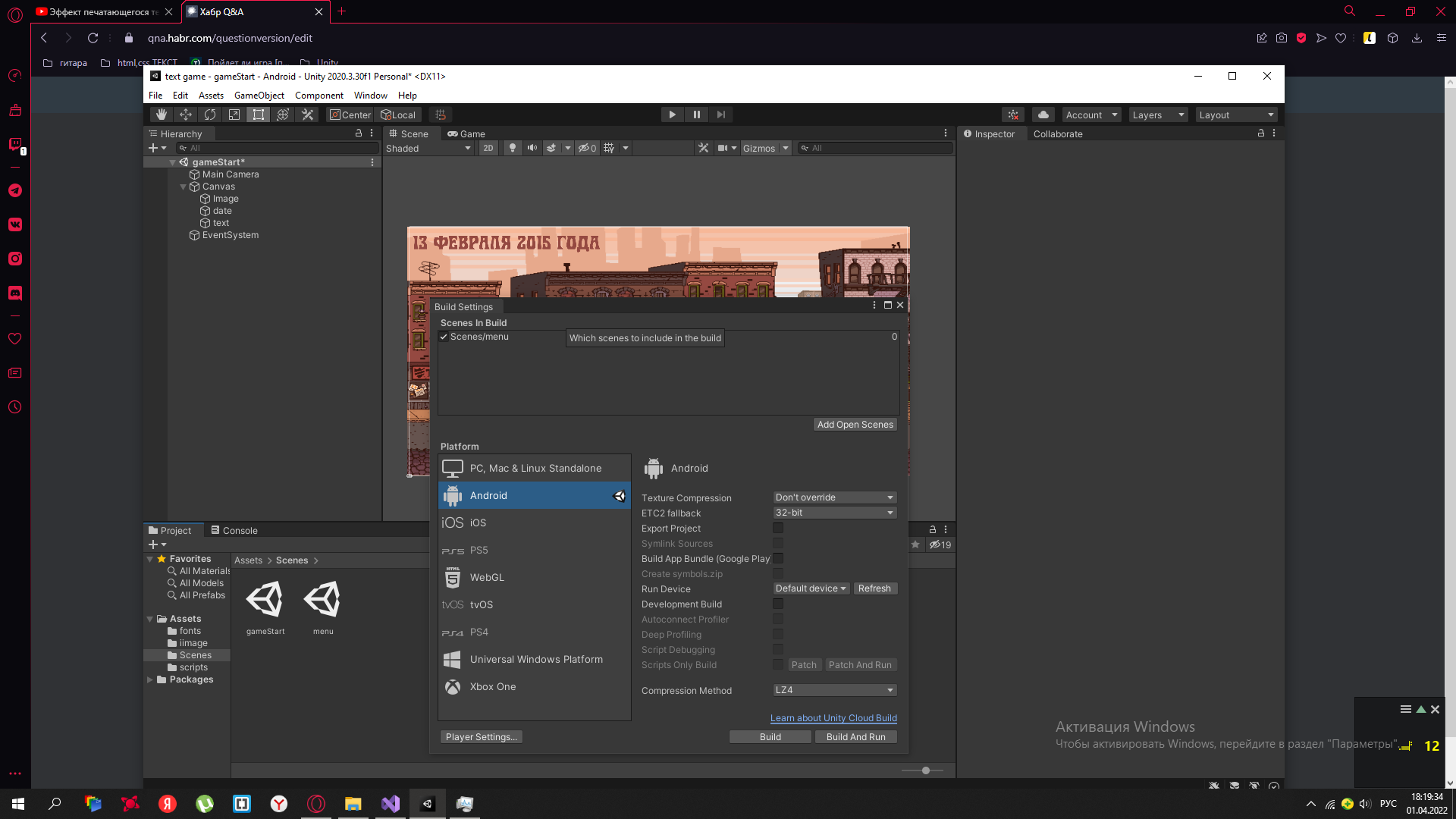Toggle scene effects icon
Viewport: 1456px width, 819px height.
click(x=552, y=148)
